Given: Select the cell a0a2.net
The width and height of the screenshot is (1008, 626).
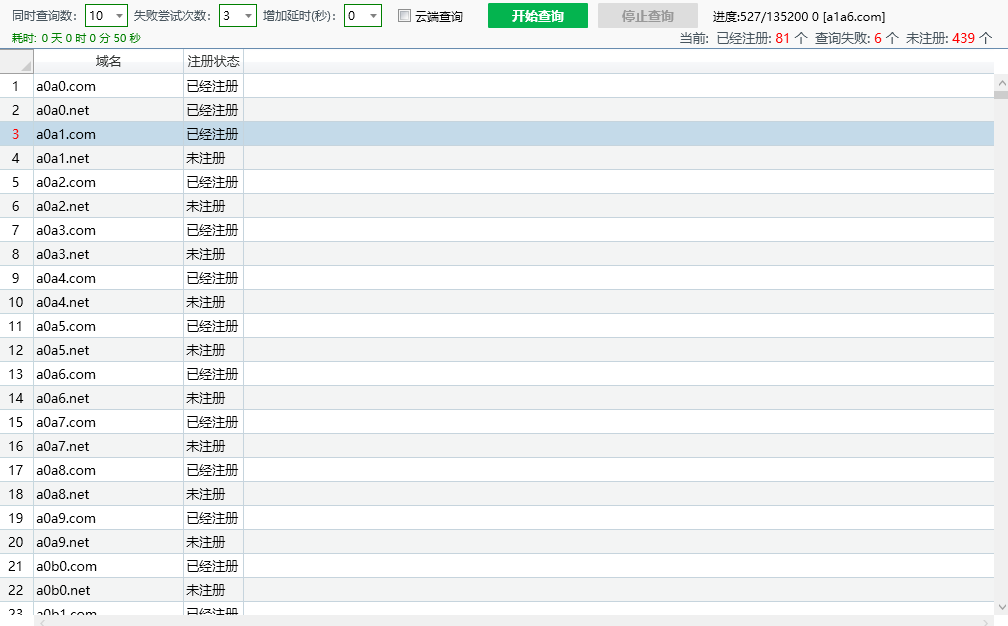Looking at the screenshot, I should pos(108,206).
